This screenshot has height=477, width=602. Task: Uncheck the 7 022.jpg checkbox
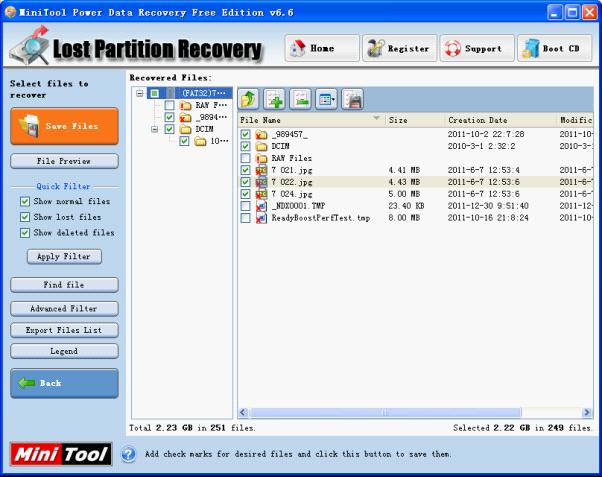(x=245, y=182)
